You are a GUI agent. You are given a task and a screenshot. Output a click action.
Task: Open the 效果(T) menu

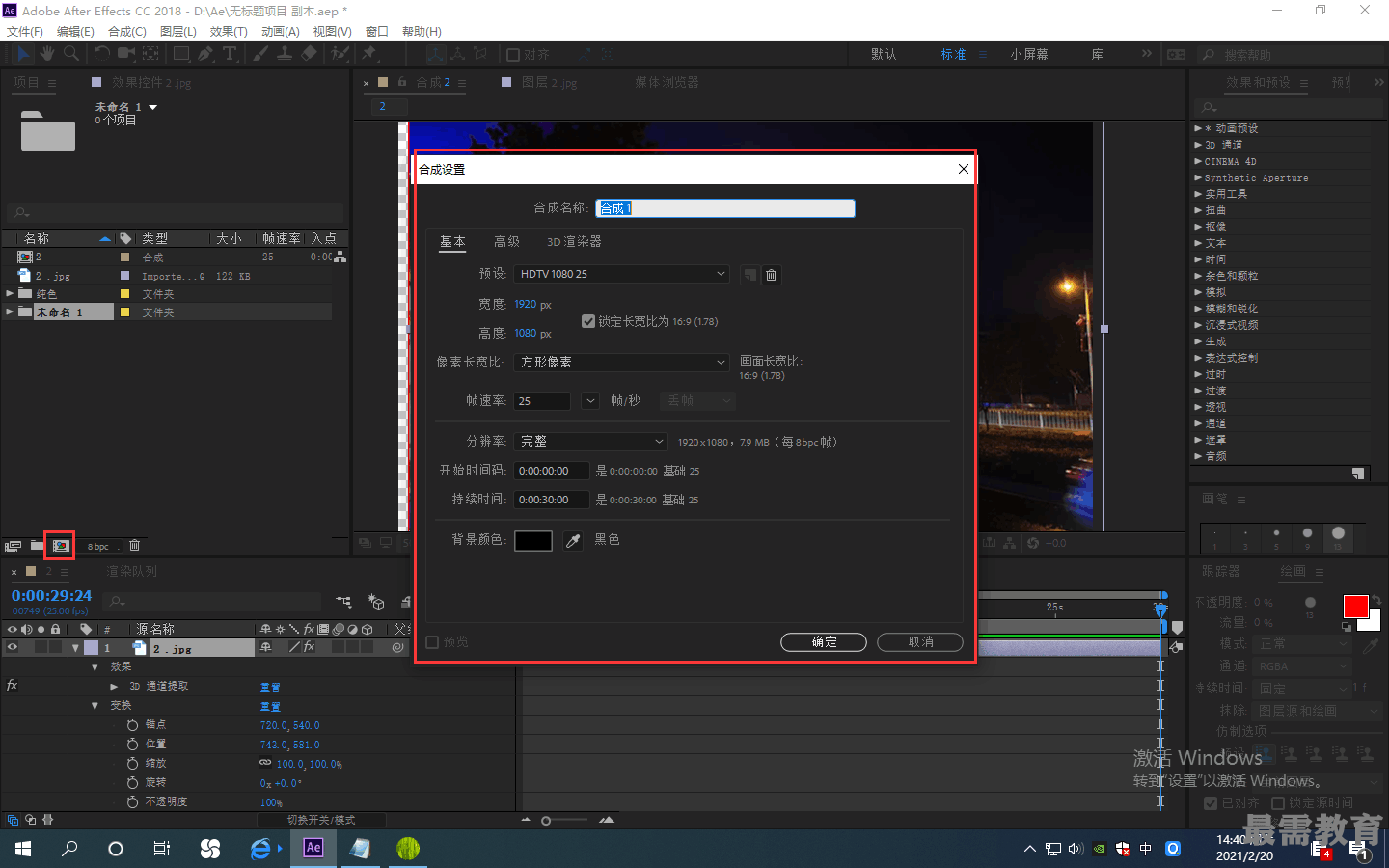tap(229, 31)
